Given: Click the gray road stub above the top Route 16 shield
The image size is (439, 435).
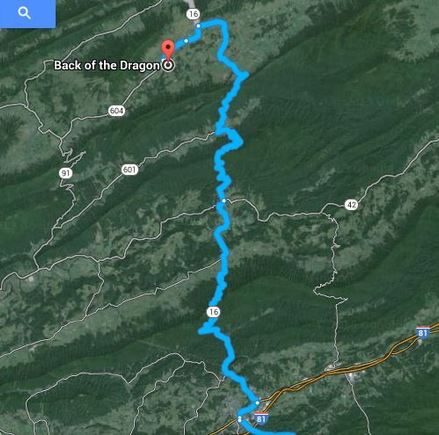Looking at the screenshot, I should (191, 4).
